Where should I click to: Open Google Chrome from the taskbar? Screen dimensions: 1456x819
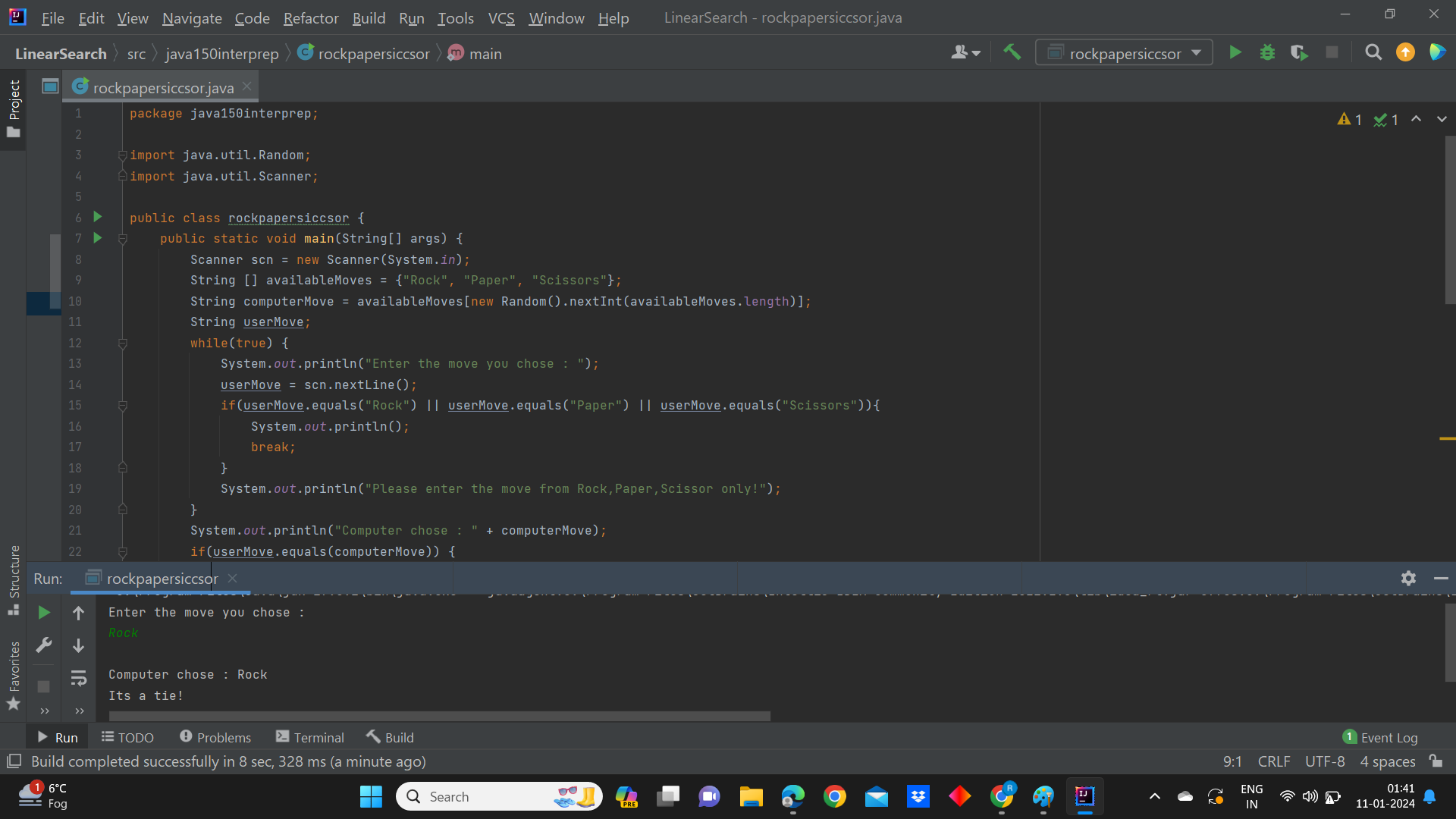click(834, 797)
